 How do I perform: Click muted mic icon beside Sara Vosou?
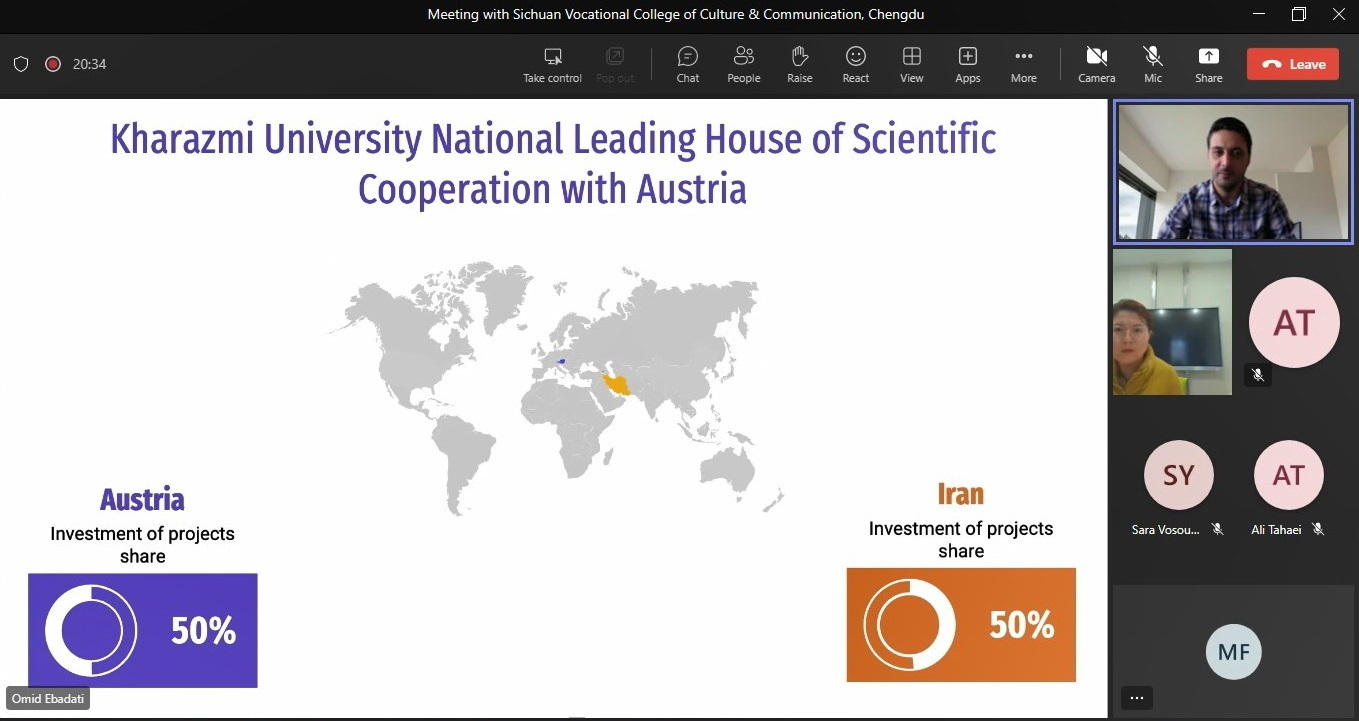pos(1217,529)
